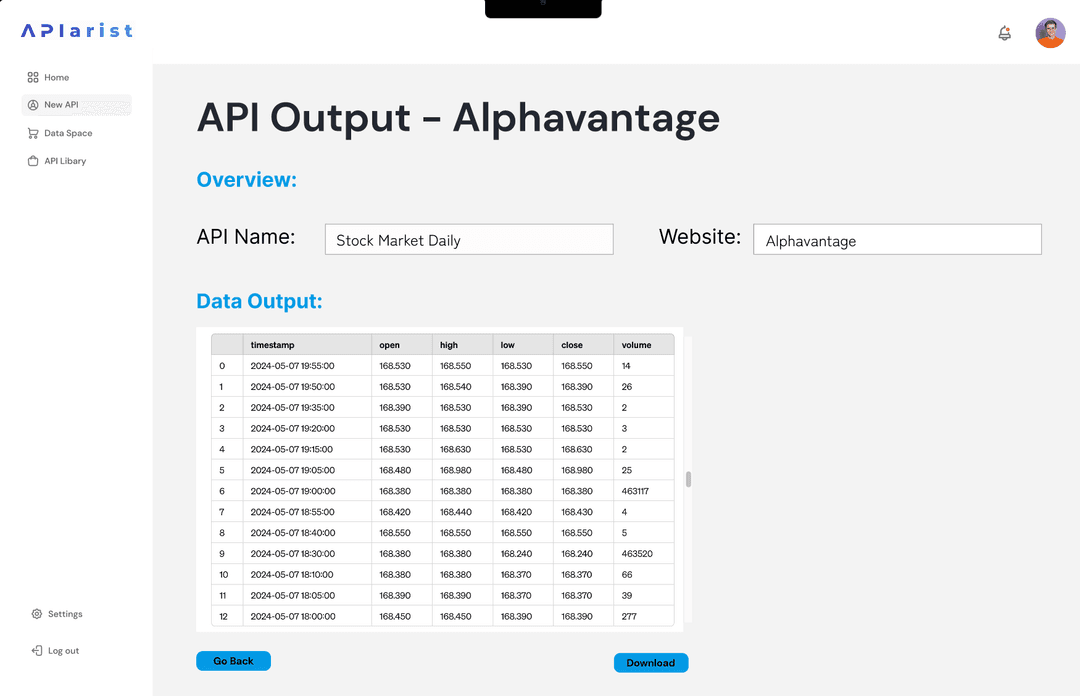Click the close column header
1080x696 pixels.
click(x=583, y=345)
